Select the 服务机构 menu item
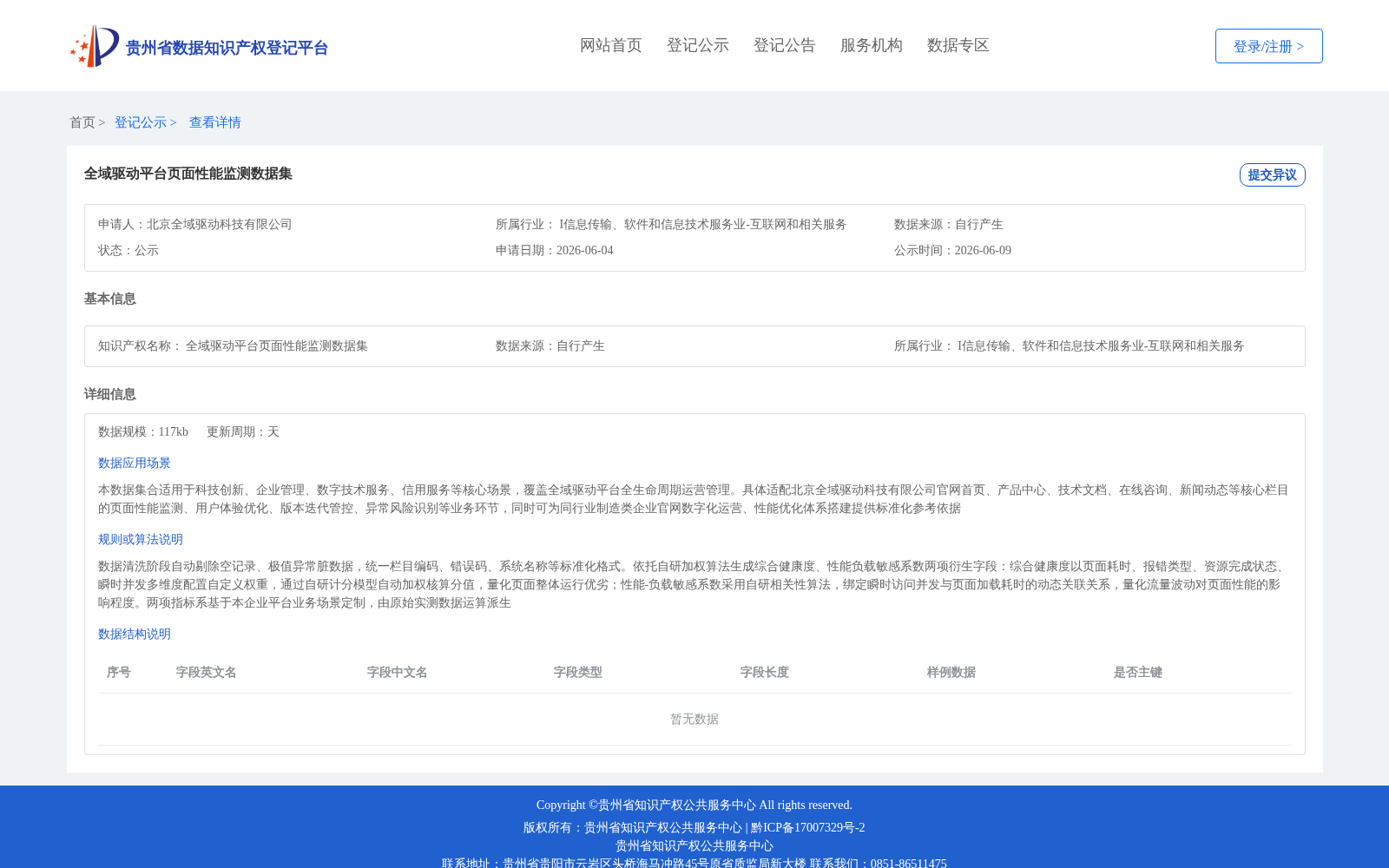The image size is (1389, 868). tap(872, 45)
